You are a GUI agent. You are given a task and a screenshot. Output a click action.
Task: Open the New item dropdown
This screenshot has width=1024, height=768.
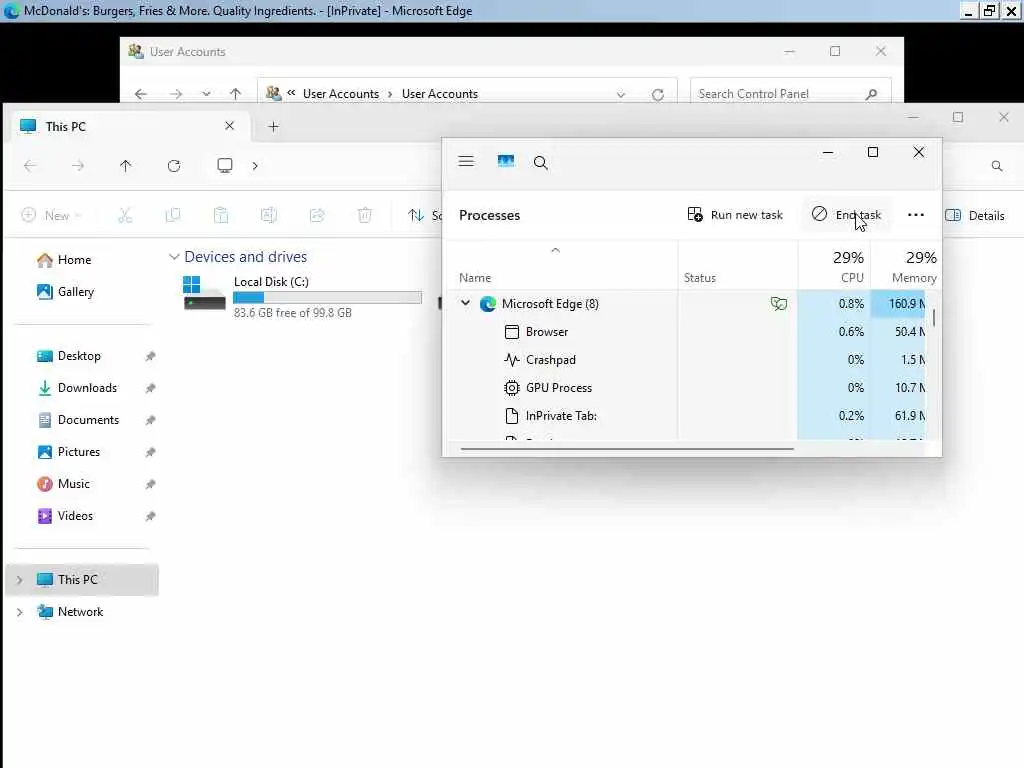[x=51, y=215]
